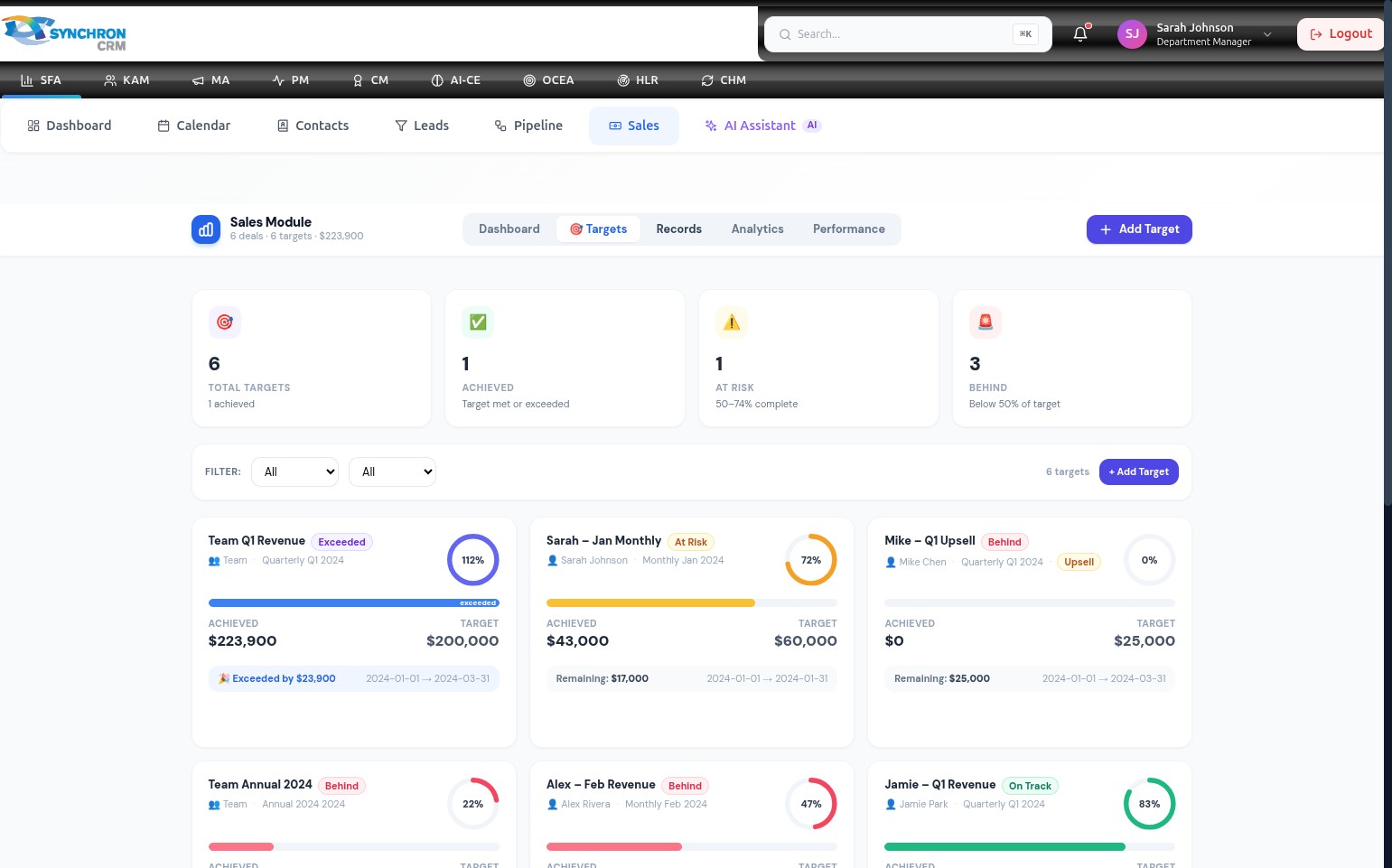Open the CHM module
The height and width of the screenshot is (868, 1392).
pyautogui.click(x=724, y=80)
